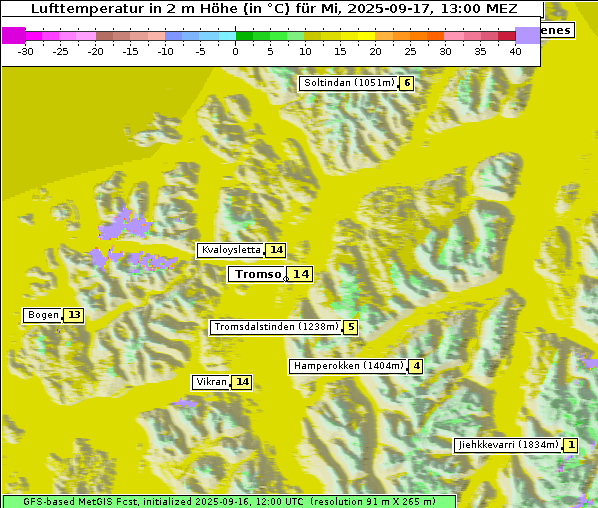598x508 pixels.
Task: Click the Tromsdalstinden (1238m) label
Action: pyautogui.click(x=276, y=327)
